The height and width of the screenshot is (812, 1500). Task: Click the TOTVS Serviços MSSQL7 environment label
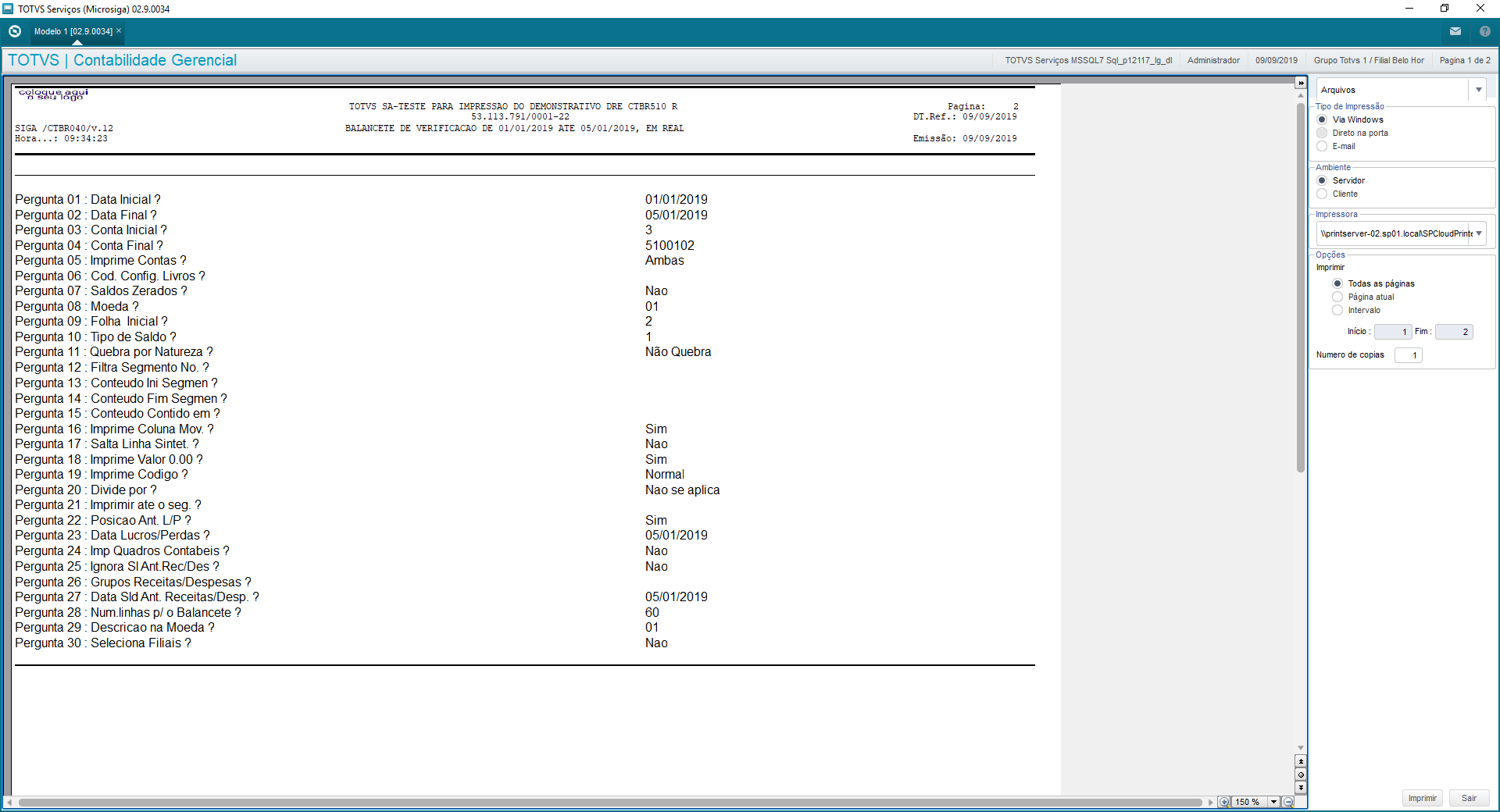click(1088, 60)
